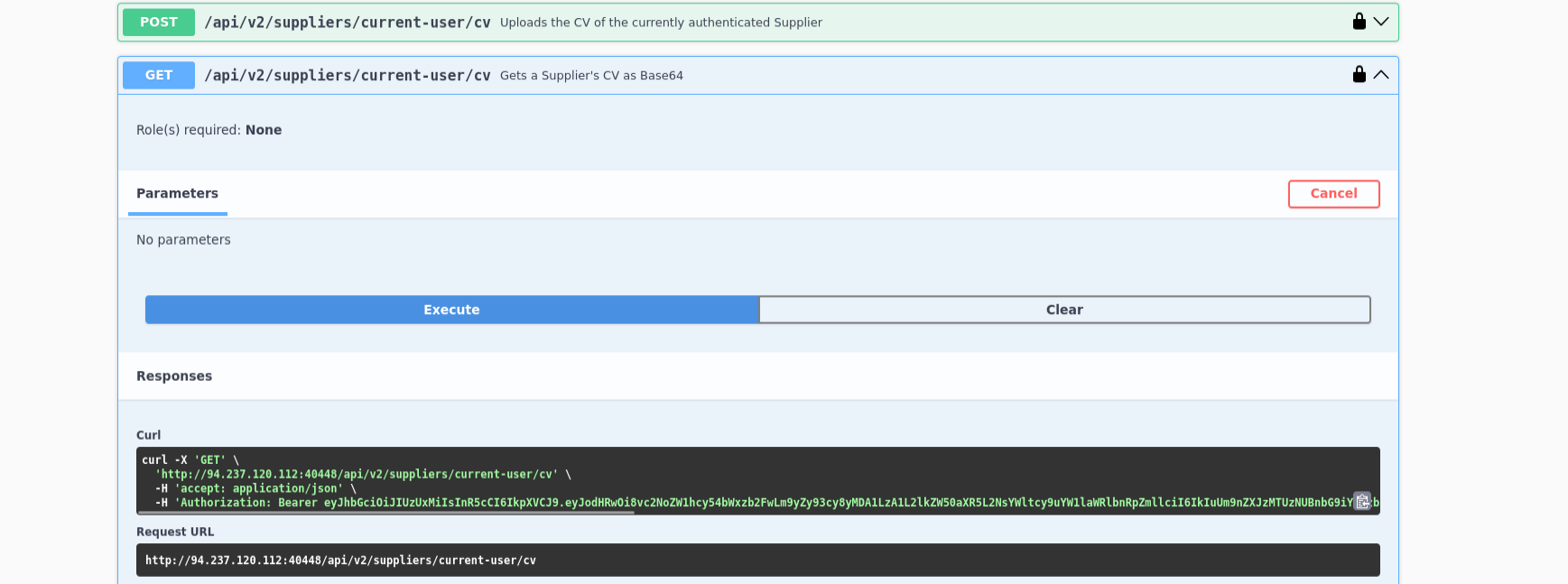The height and width of the screenshot is (584, 1568).
Task: Run the request with the Execute button
Action: [451, 310]
